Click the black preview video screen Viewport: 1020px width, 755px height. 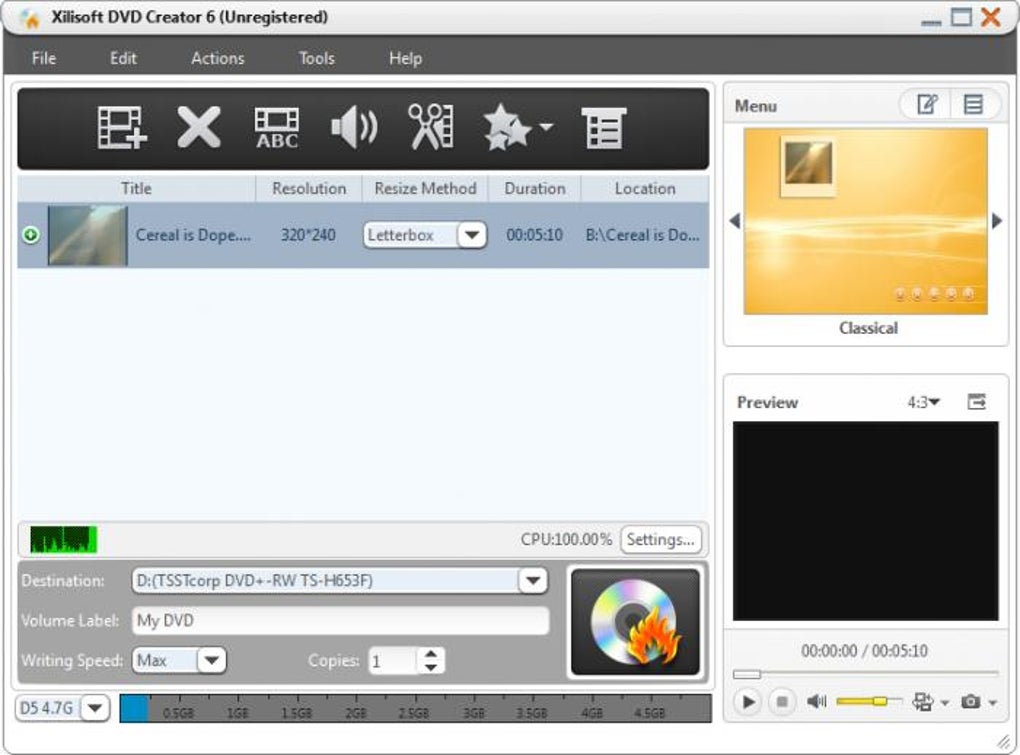point(865,521)
